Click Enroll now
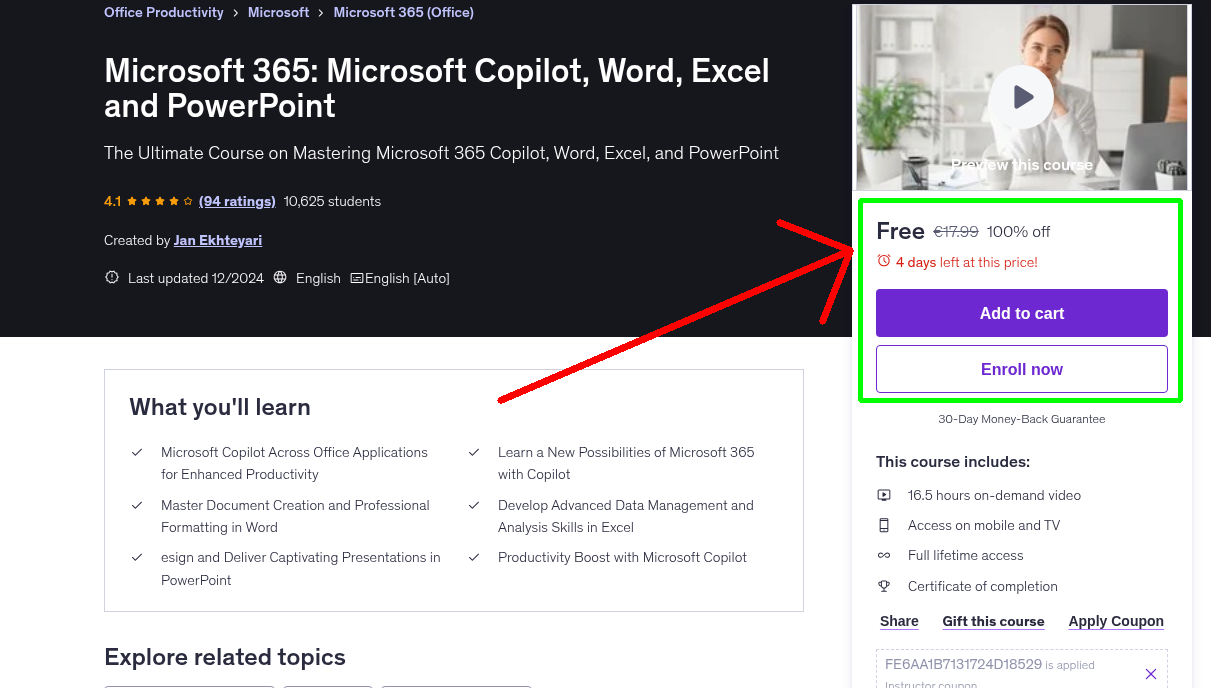This screenshot has width=1211, height=688. click(1021, 368)
